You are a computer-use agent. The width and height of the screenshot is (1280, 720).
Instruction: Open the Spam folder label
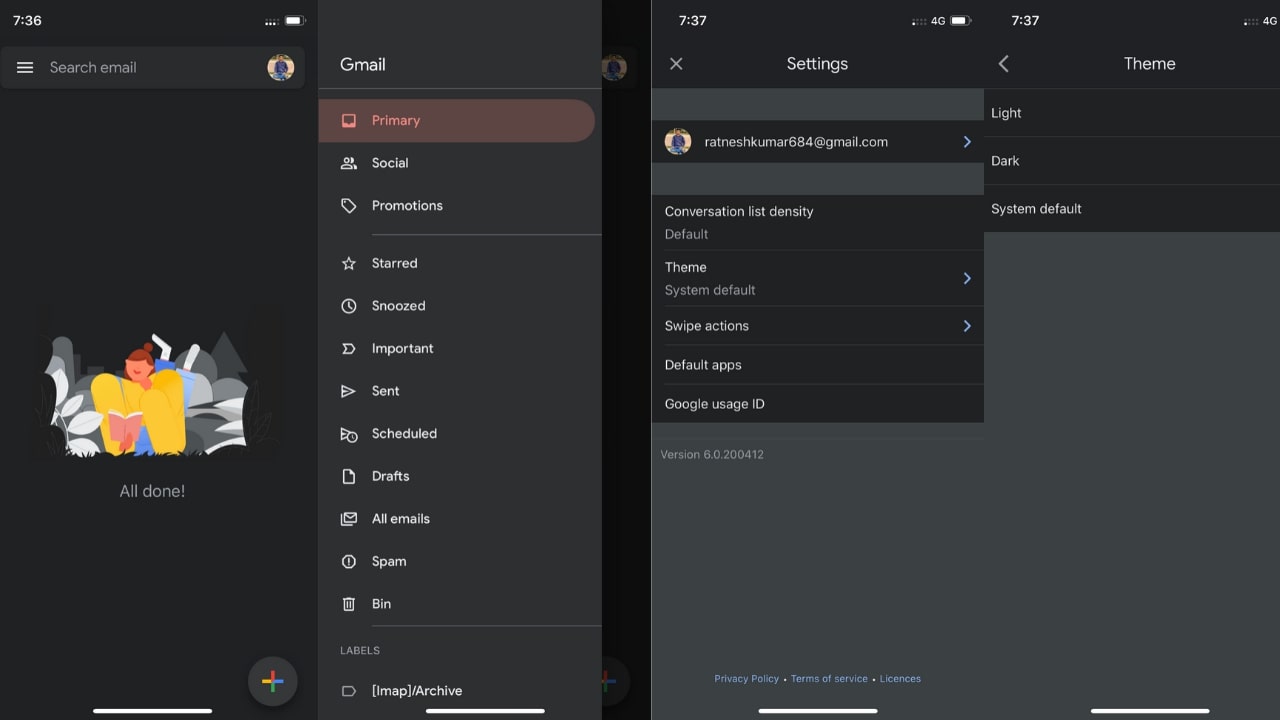pyautogui.click(x=389, y=561)
